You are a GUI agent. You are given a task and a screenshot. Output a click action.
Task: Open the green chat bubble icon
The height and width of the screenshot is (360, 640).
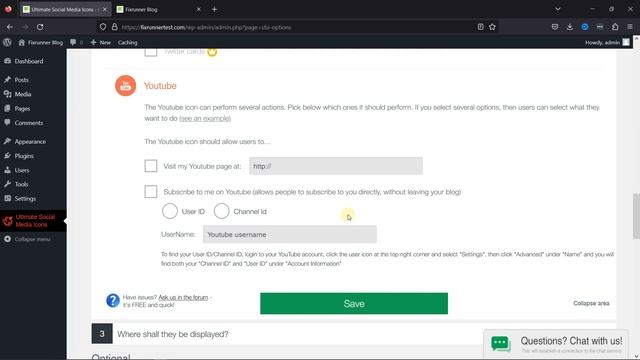501,343
